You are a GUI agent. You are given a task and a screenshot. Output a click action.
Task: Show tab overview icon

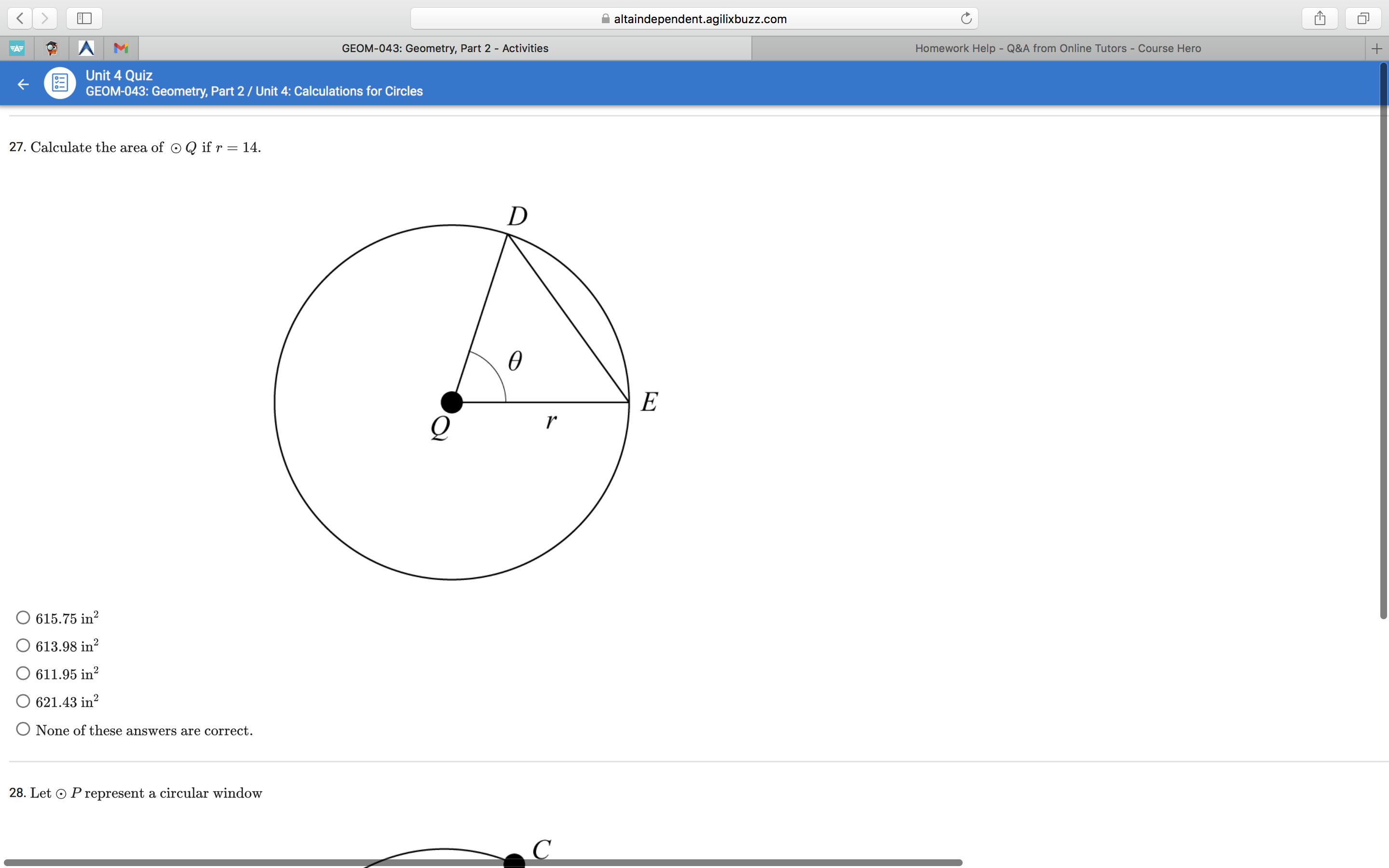(x=1362, y=18)
